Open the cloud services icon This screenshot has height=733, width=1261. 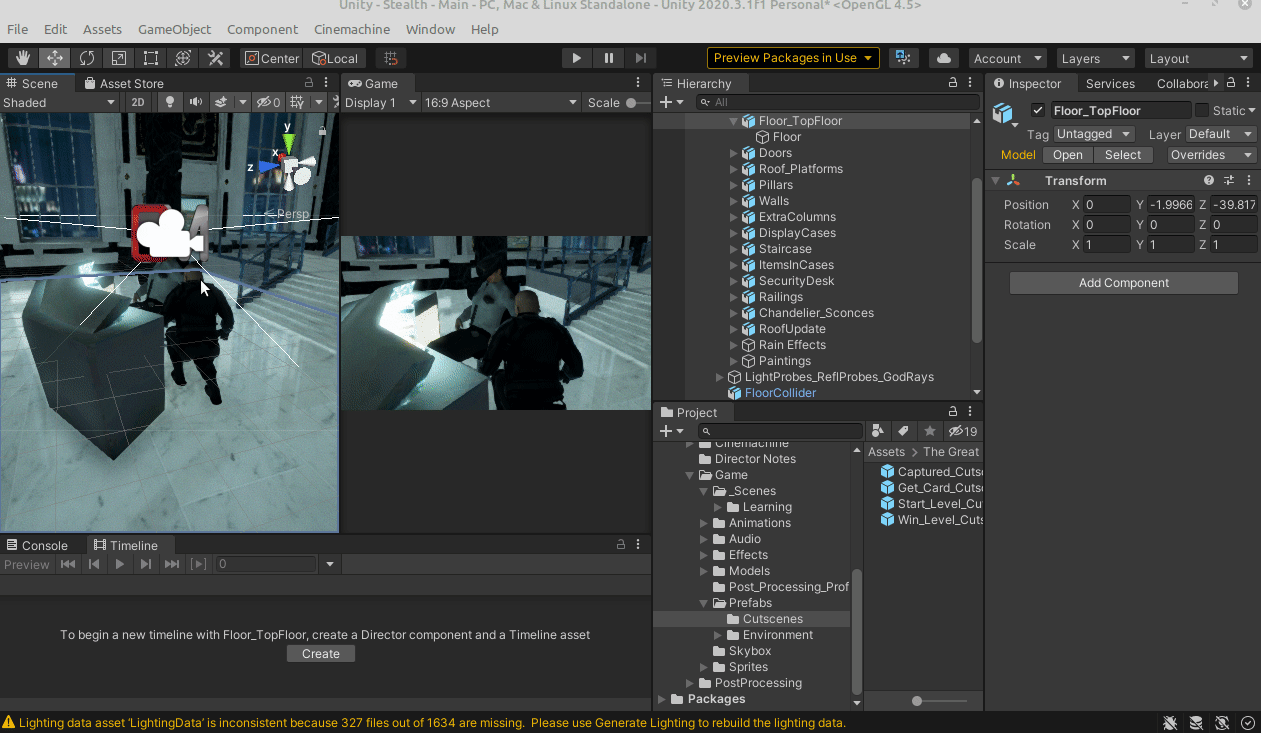pyautogui.click(x=942, y=58)
